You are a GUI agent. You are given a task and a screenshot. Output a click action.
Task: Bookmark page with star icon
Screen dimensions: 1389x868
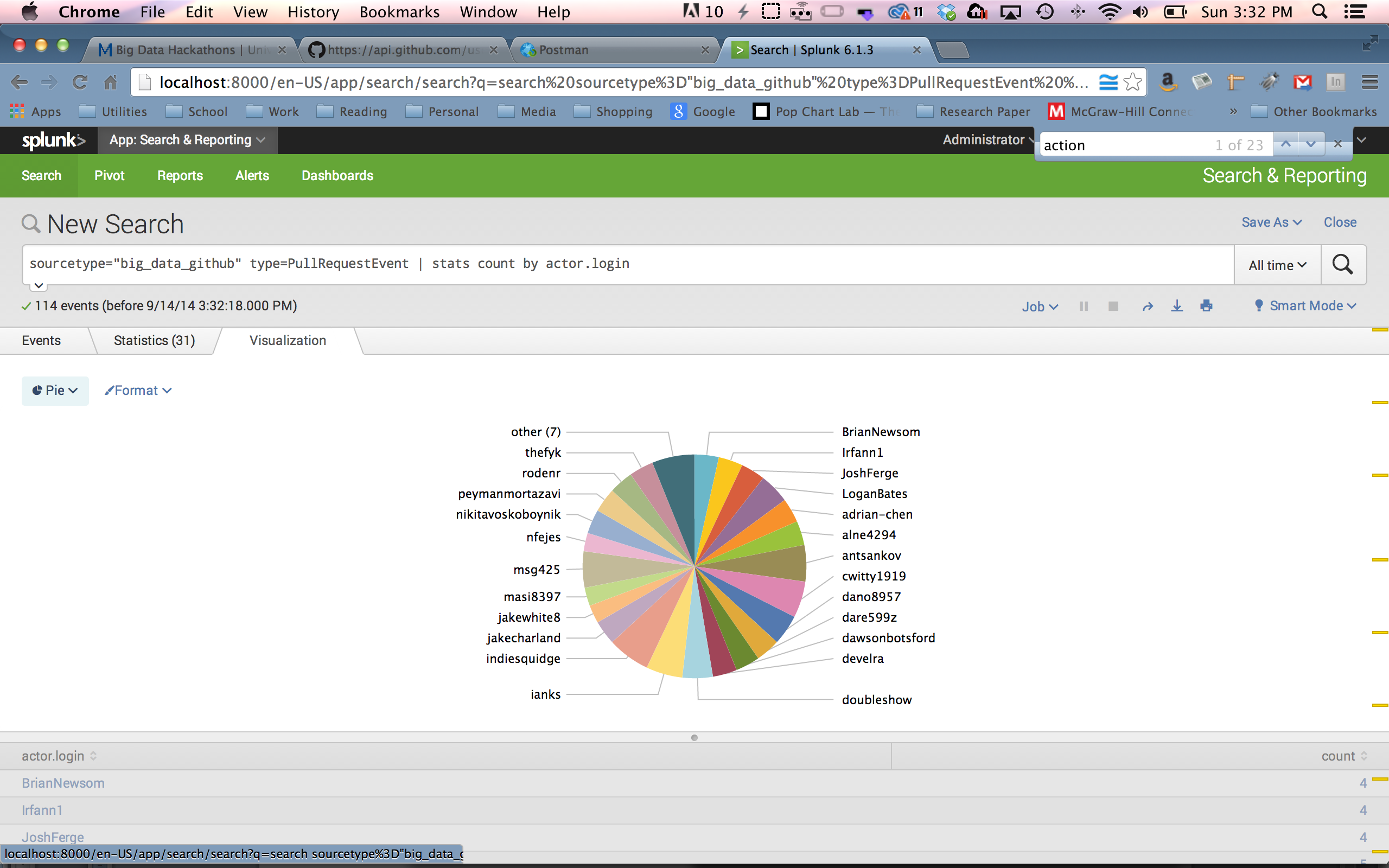1132,82
